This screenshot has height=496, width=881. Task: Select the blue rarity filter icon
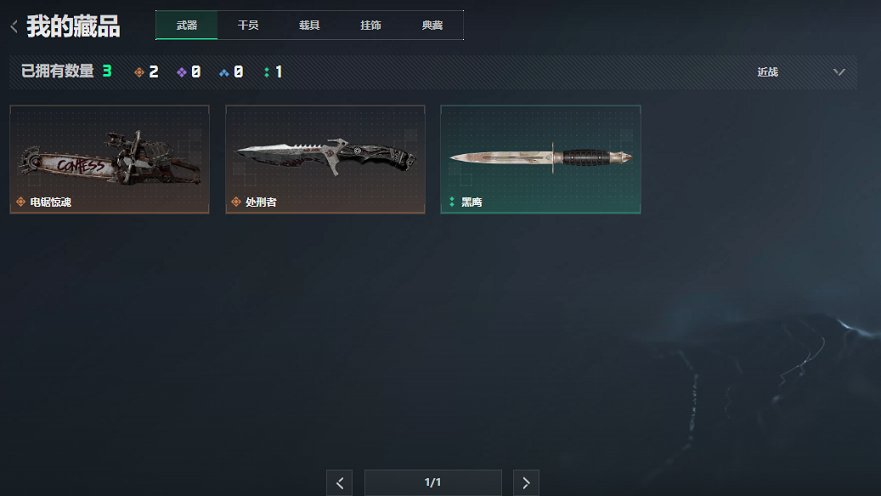click(x=224, y=72)
